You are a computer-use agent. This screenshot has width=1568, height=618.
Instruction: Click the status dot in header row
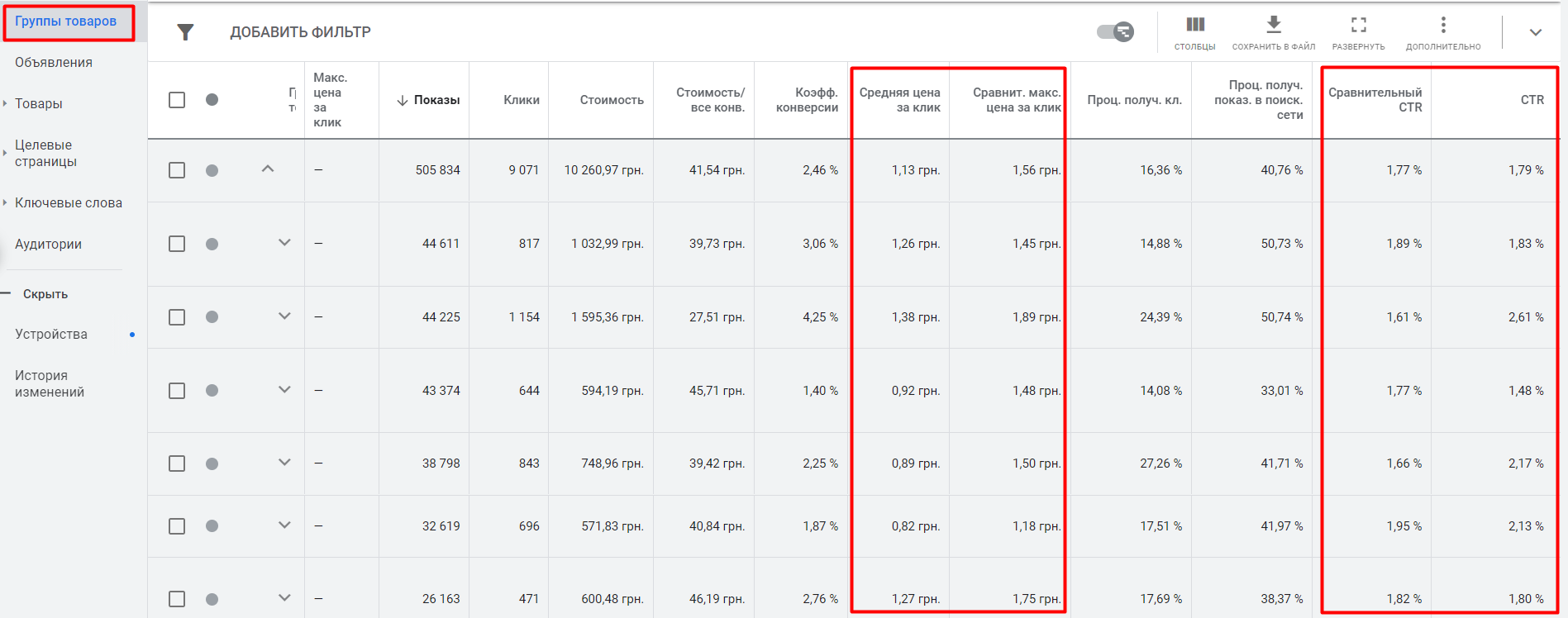212,100
